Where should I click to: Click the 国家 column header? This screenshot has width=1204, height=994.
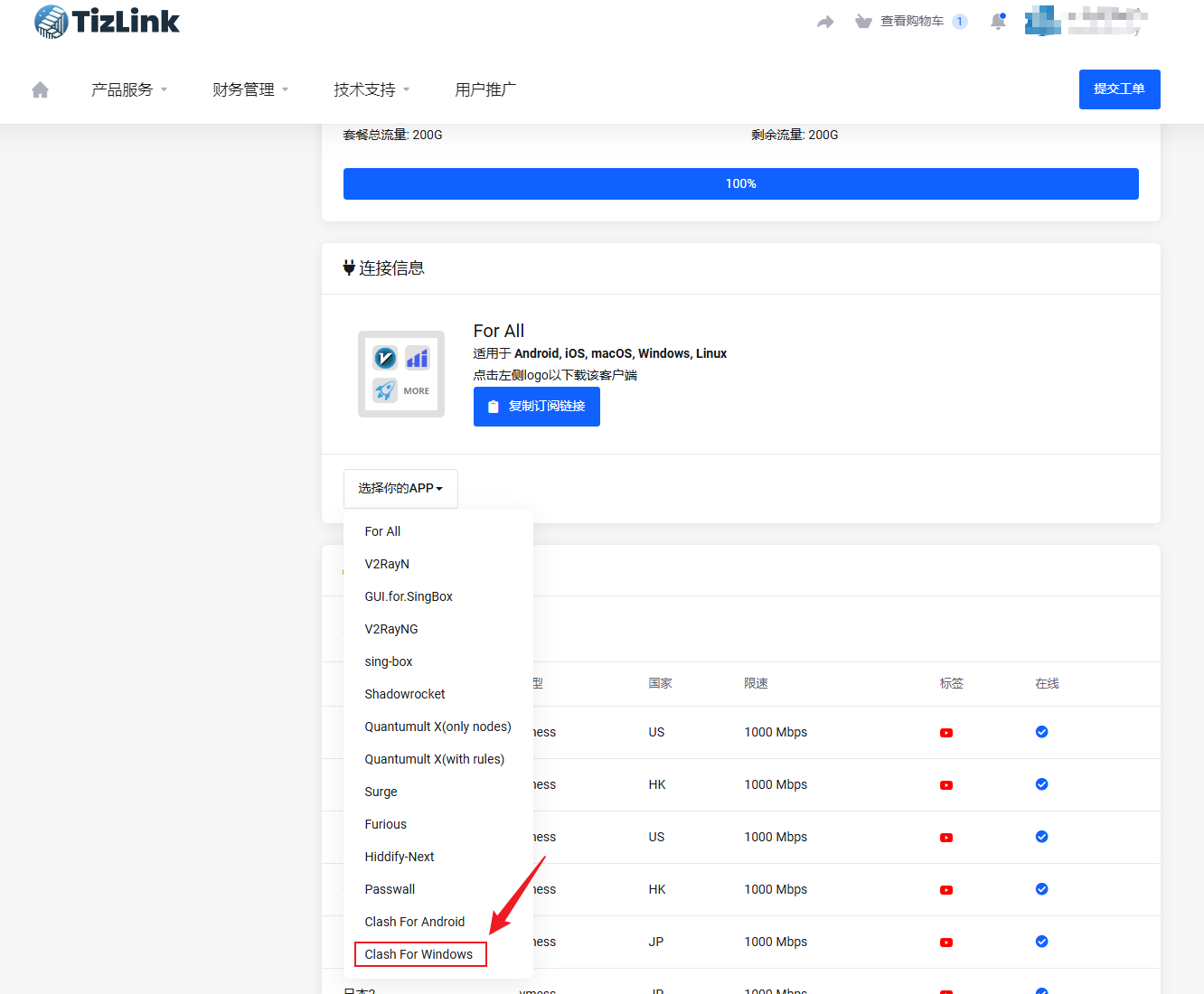click(661, 683)
